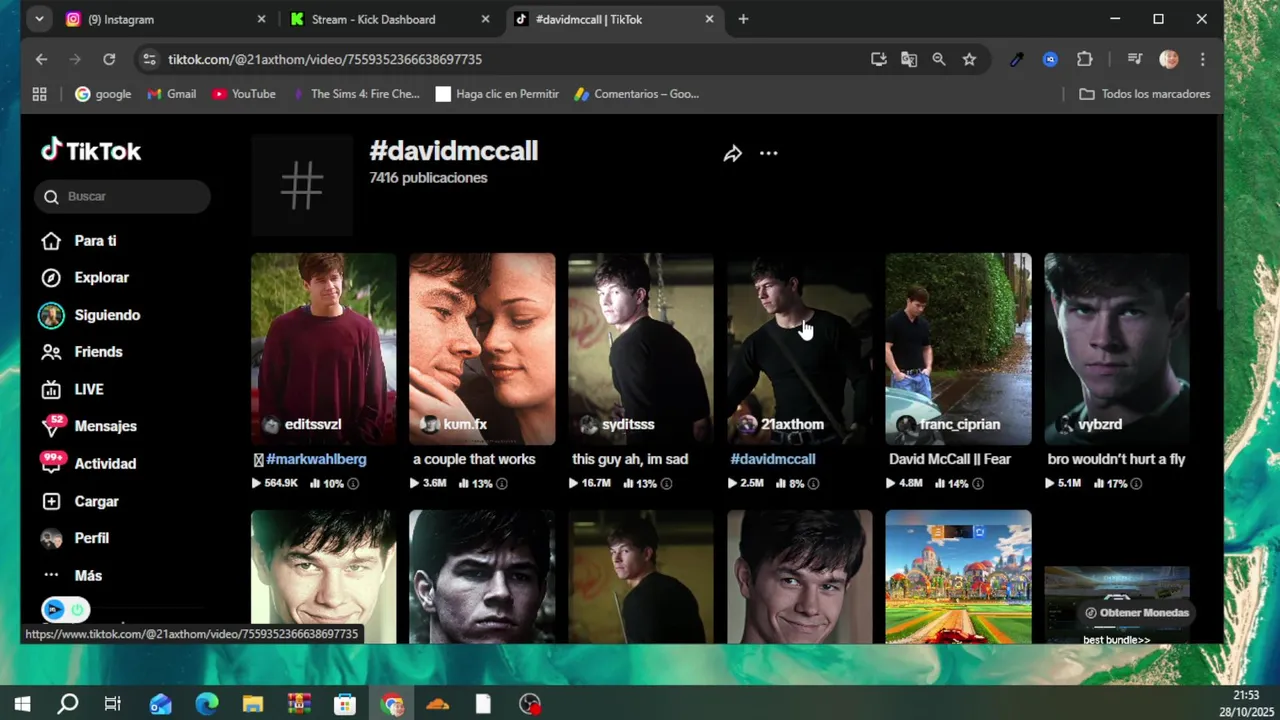Screen dimensions: 1280x720
Task: Open the Rocket League game video thumbnail
Action: click(x=958, y=577)
